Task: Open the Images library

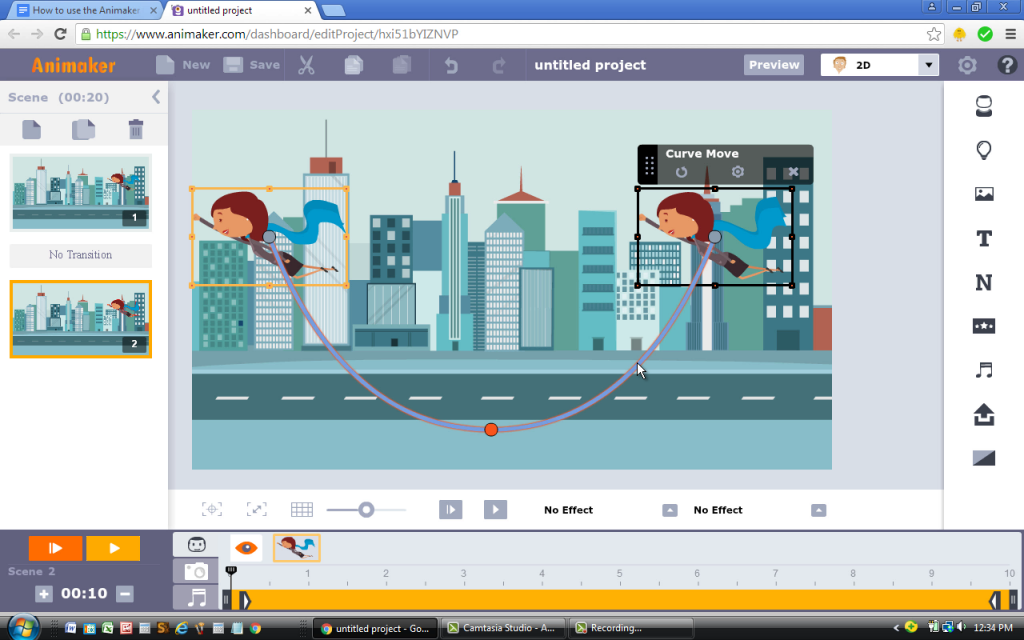Action: [984, 194]
